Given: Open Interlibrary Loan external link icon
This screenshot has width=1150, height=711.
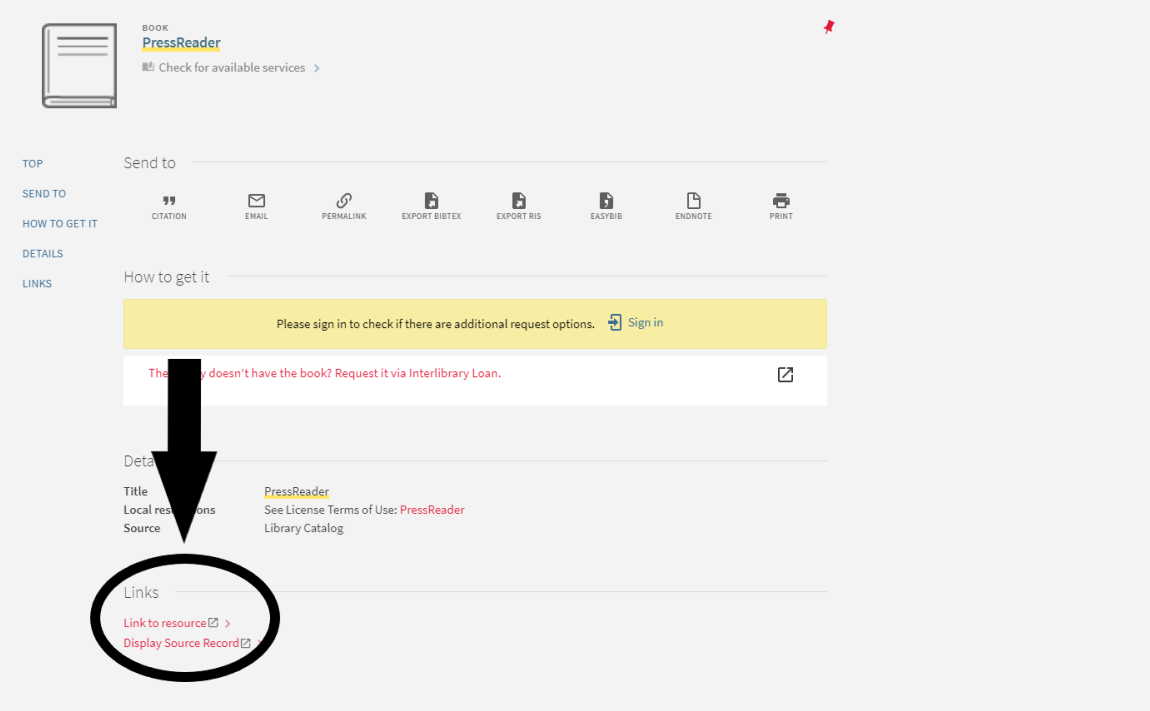Looking at the screenshot, I should point(785,375).
